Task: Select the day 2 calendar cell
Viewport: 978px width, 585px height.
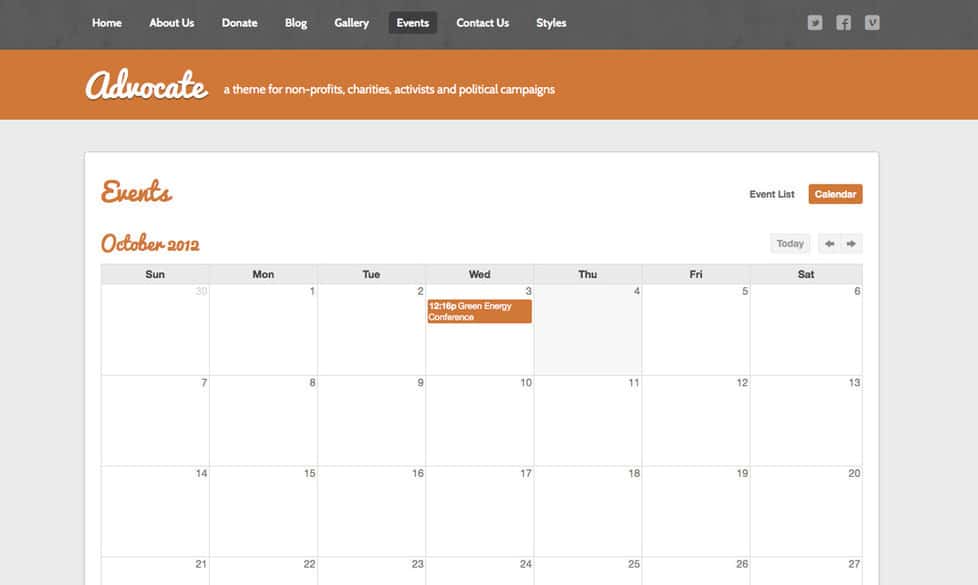Action: [x=372, y=330]
